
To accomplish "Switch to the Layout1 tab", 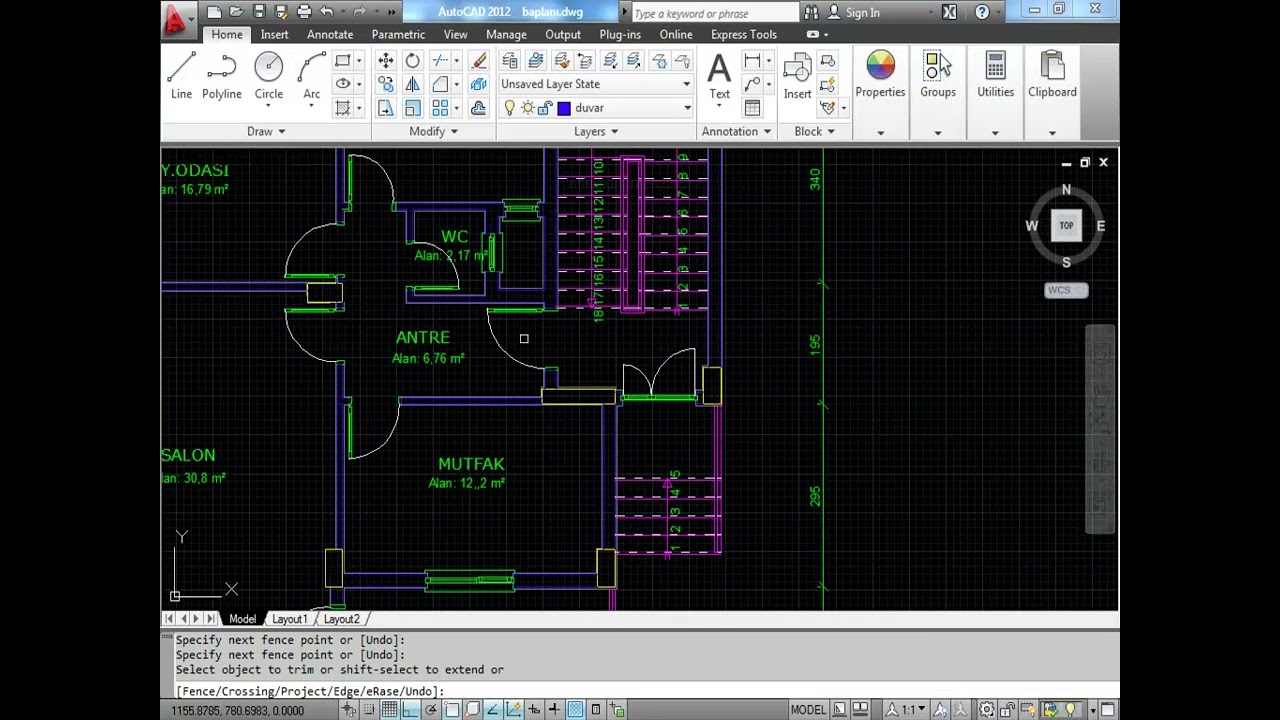I will click(290, 619).
